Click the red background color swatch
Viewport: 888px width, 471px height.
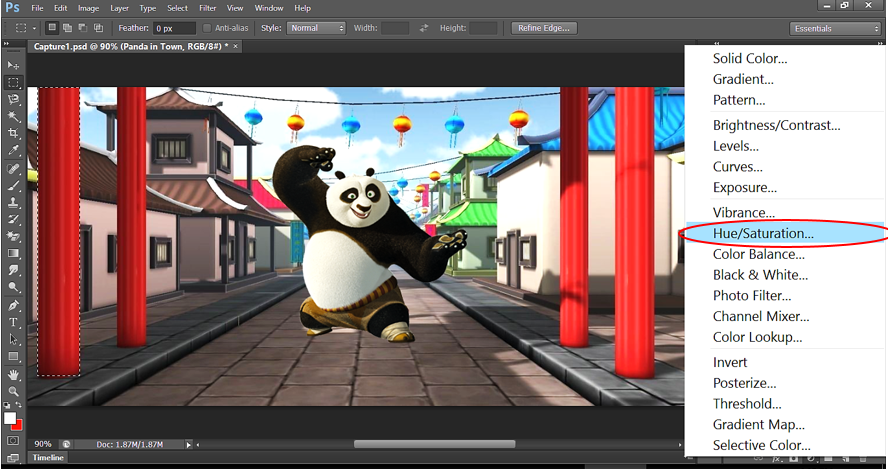pos(18,426)
